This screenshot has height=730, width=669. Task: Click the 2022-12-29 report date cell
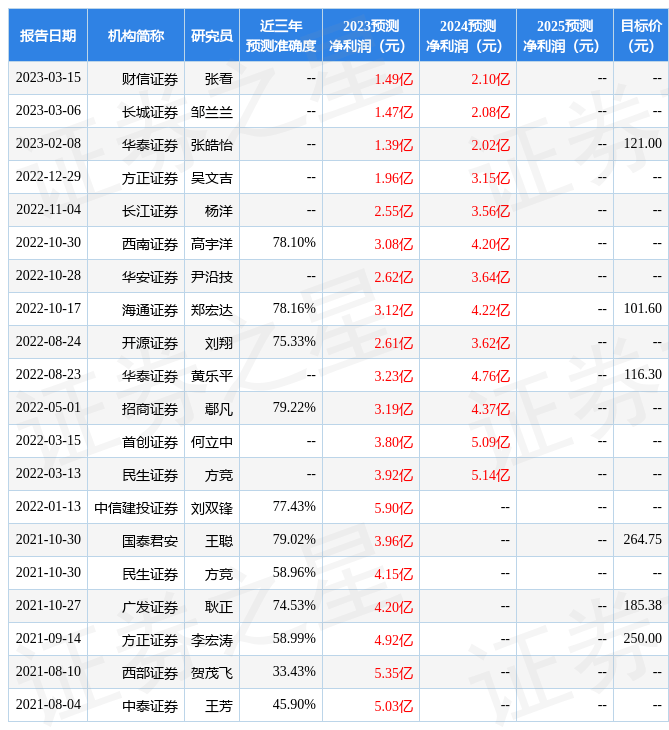[x=48, y=177]
